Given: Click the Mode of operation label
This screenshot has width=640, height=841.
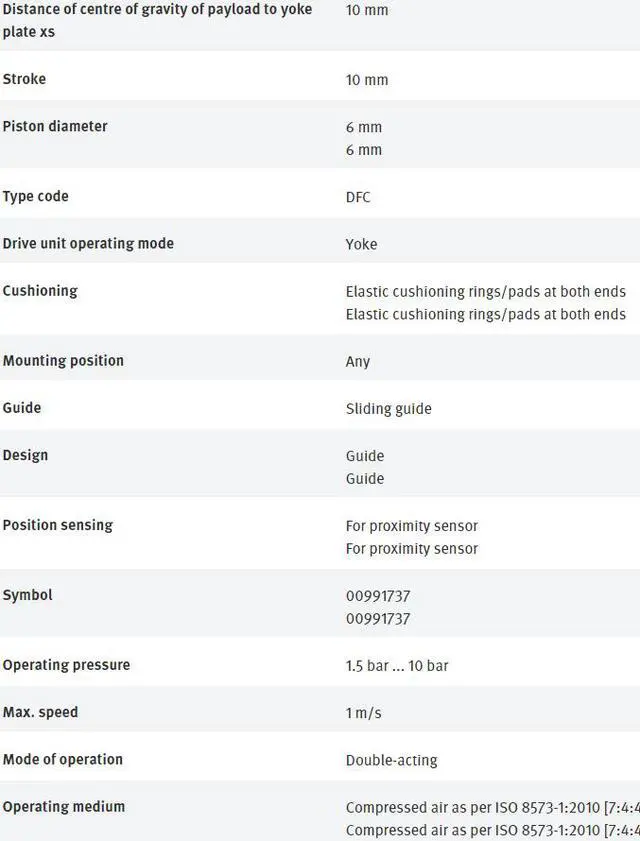Looking at the screenshot, I should click(x=63, y=758).
